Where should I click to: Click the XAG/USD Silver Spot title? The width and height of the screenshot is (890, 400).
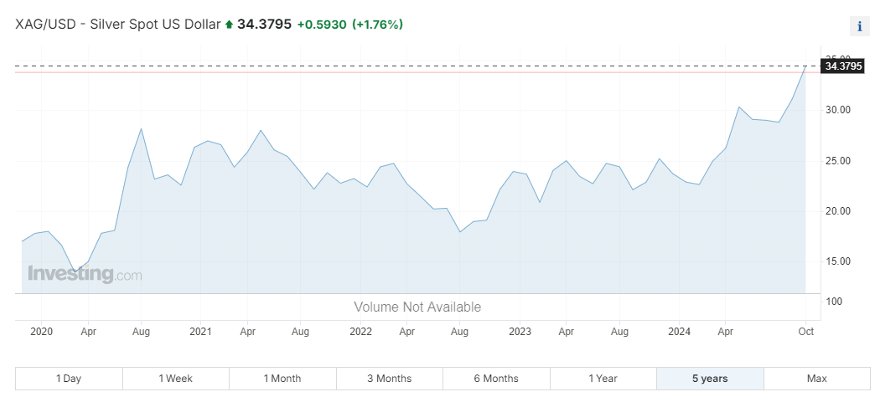point(117,23)
